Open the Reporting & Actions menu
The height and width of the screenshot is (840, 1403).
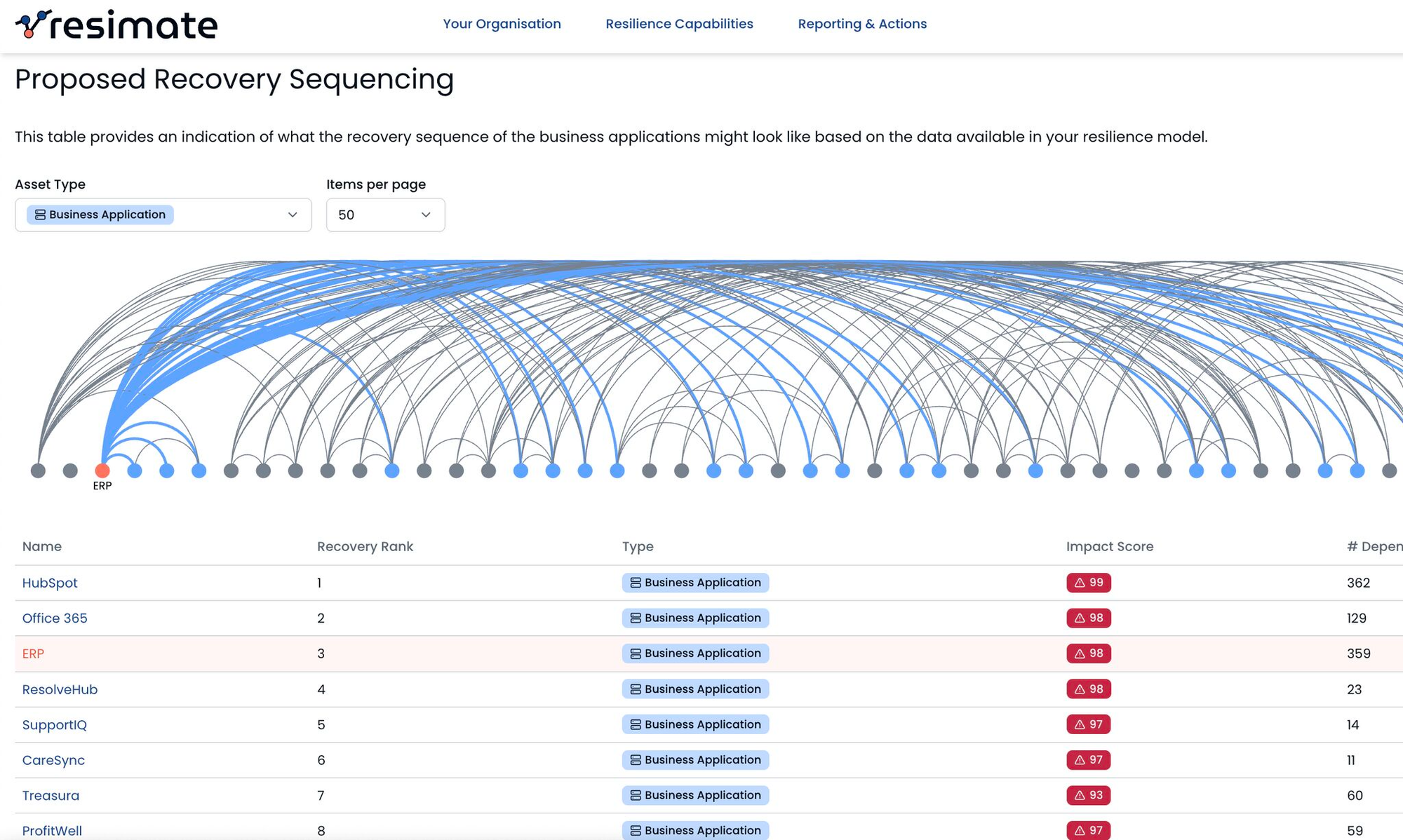point(862,24)
